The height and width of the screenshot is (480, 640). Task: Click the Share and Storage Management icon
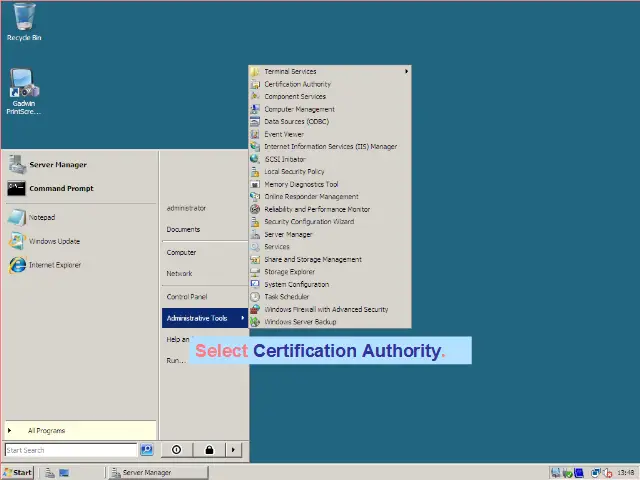pyautogui.click(x=255, y=259)
